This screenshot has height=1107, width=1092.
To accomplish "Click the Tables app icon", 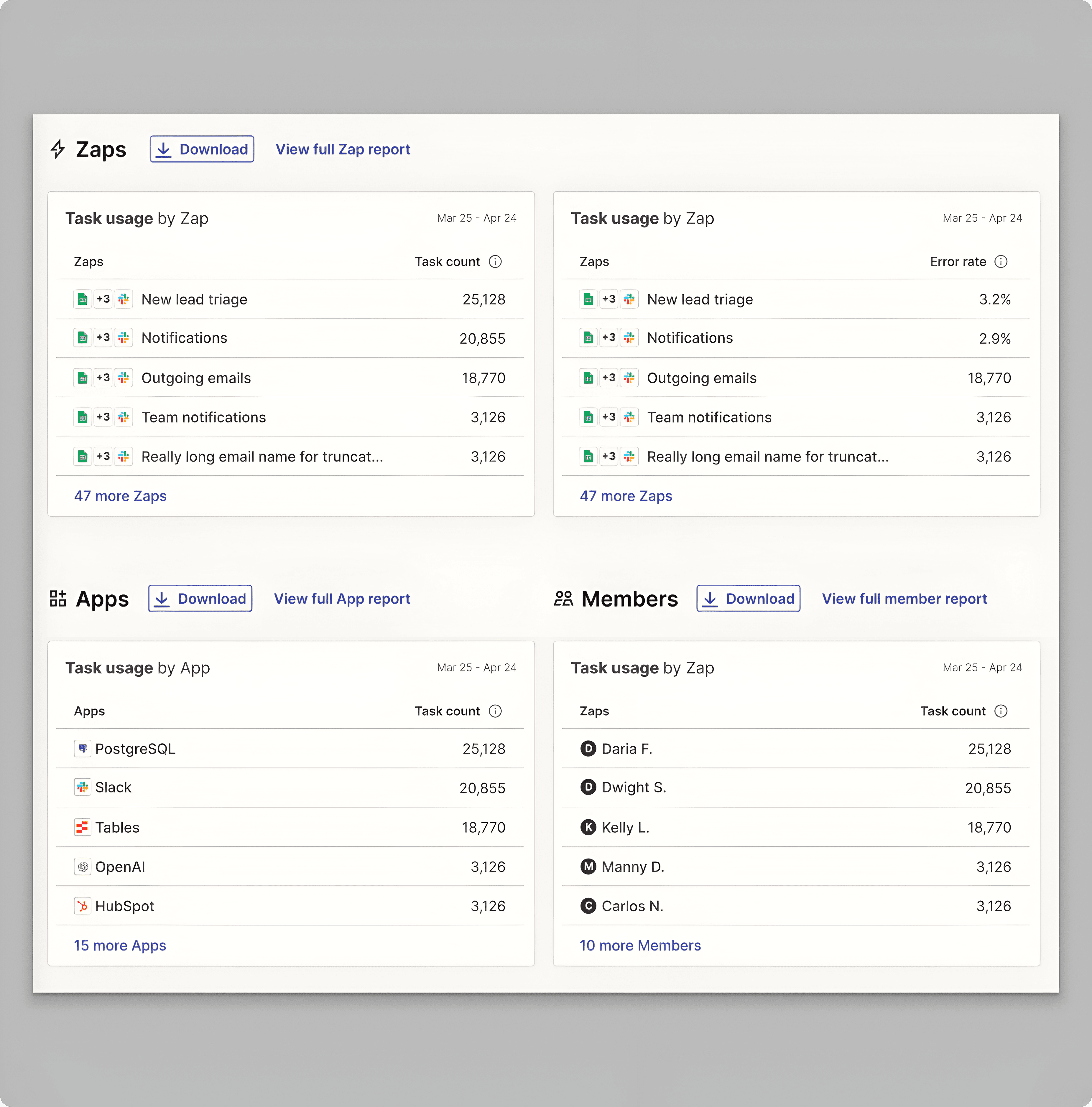I will 83,827.
